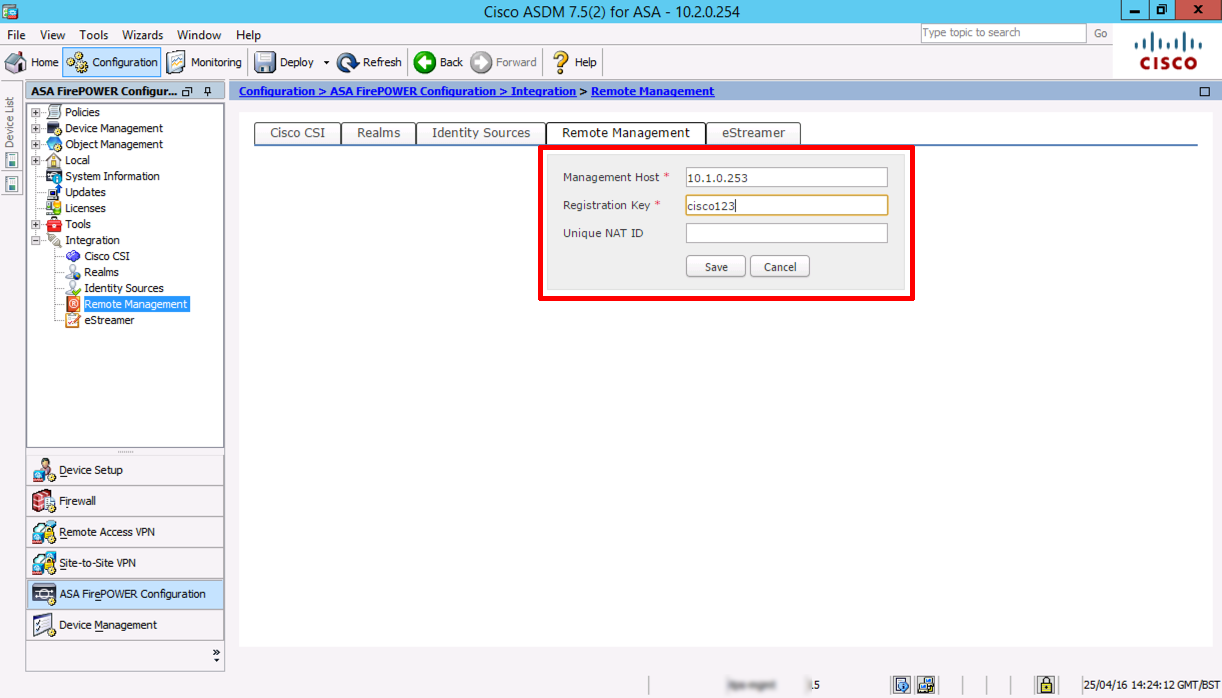The height and width of the screenshot is (698, 1222).
Task: Select Object Management icon in tree
Action: [54, 144]
